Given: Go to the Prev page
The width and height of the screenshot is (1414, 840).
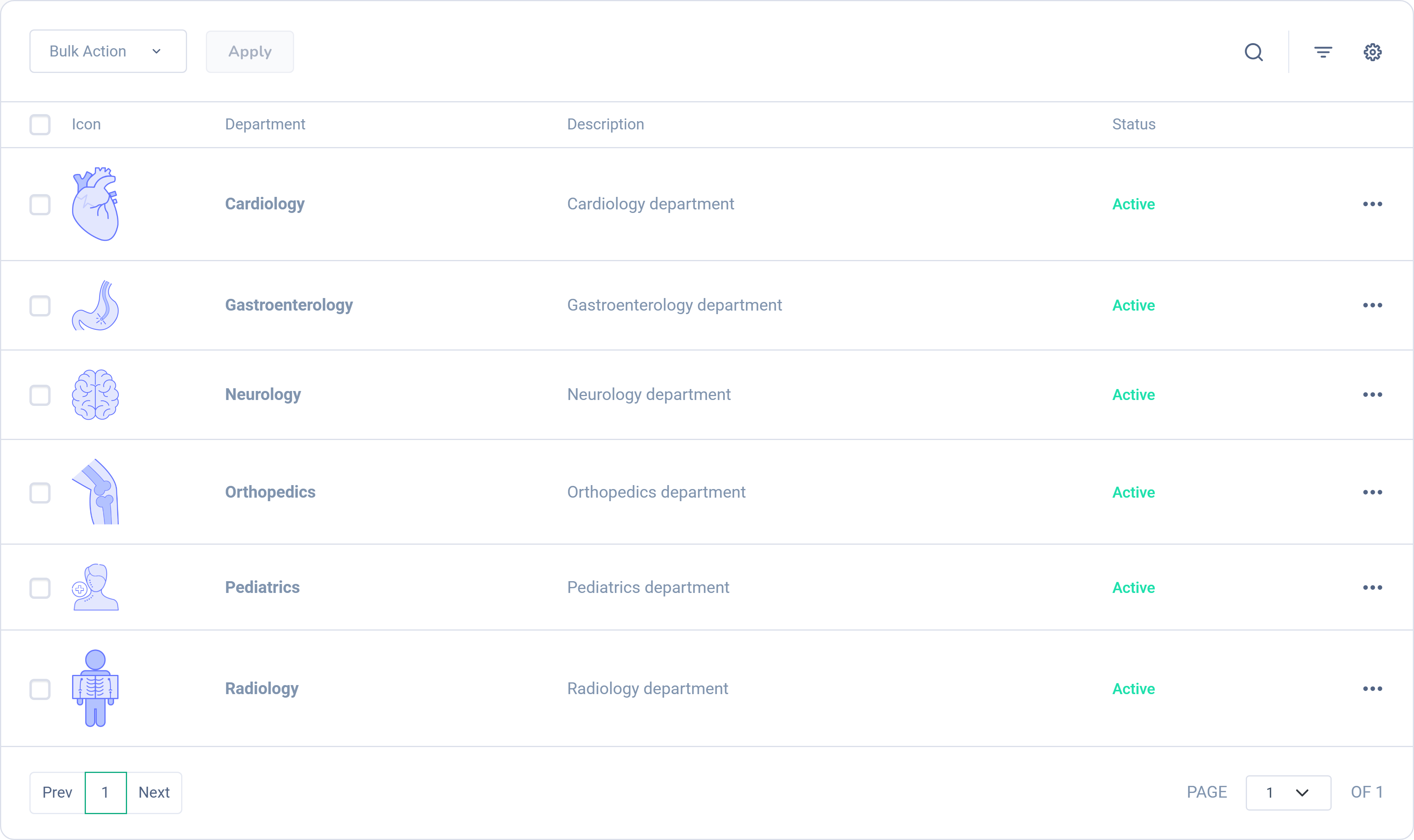Looking at the screenshot, I should coord(57,793).
